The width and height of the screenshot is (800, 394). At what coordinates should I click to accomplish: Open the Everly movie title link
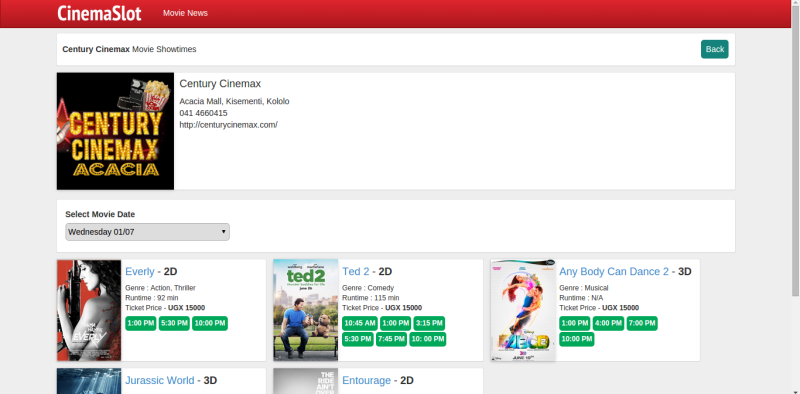[x=140, y=272]
